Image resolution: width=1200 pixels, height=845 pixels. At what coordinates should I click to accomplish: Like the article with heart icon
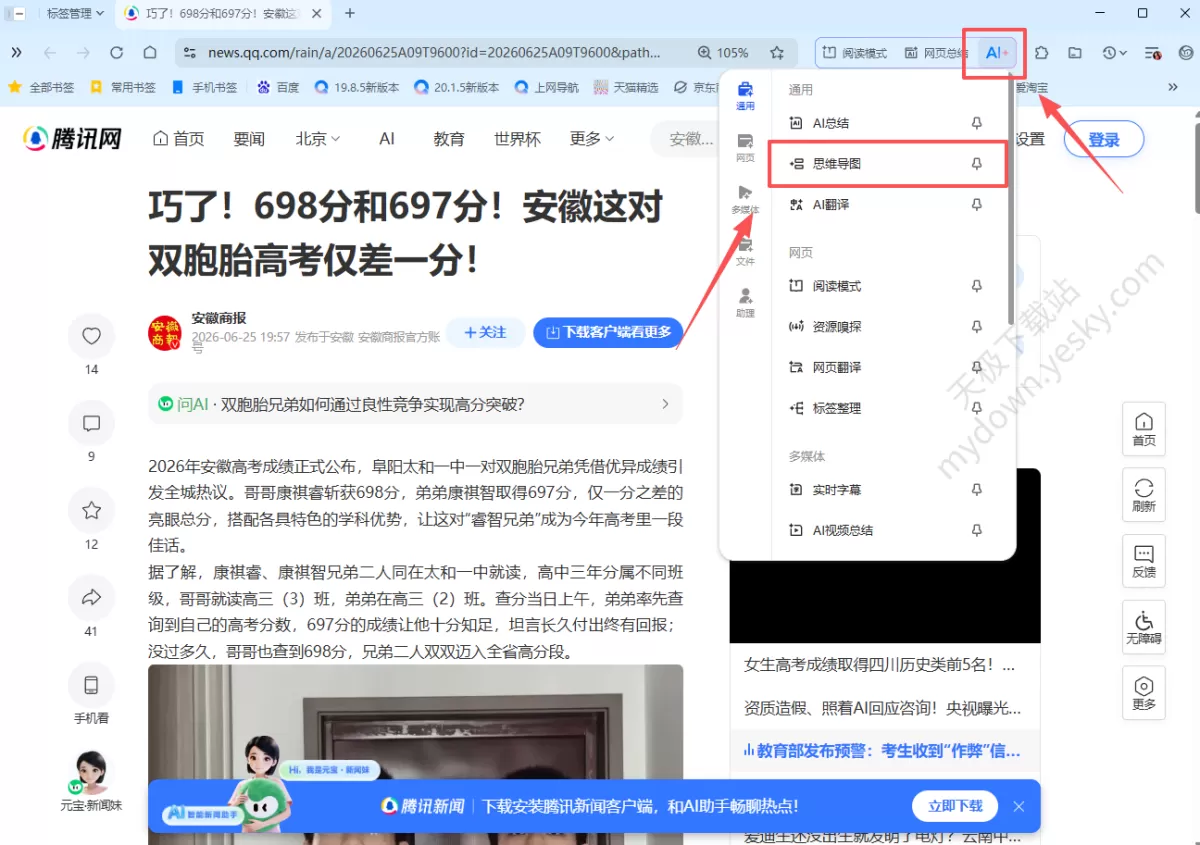pyautogui.click(x=91, y=336)
